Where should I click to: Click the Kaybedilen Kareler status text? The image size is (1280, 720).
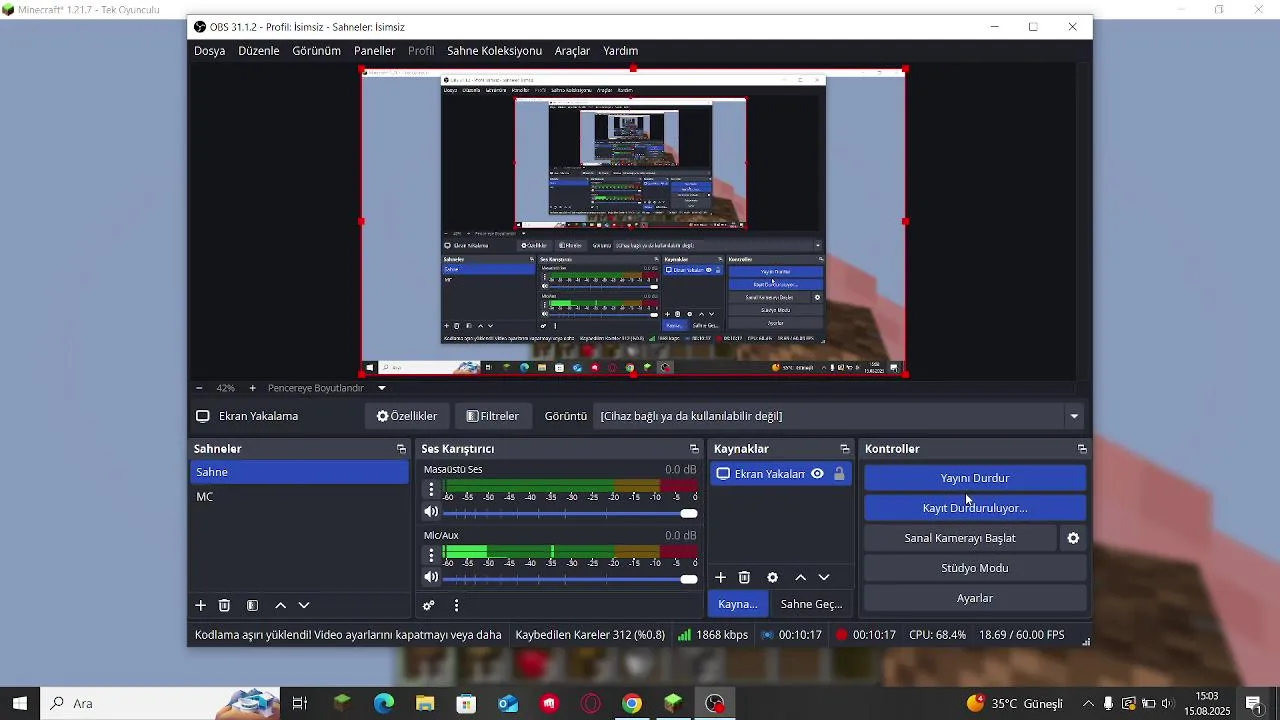590,635
